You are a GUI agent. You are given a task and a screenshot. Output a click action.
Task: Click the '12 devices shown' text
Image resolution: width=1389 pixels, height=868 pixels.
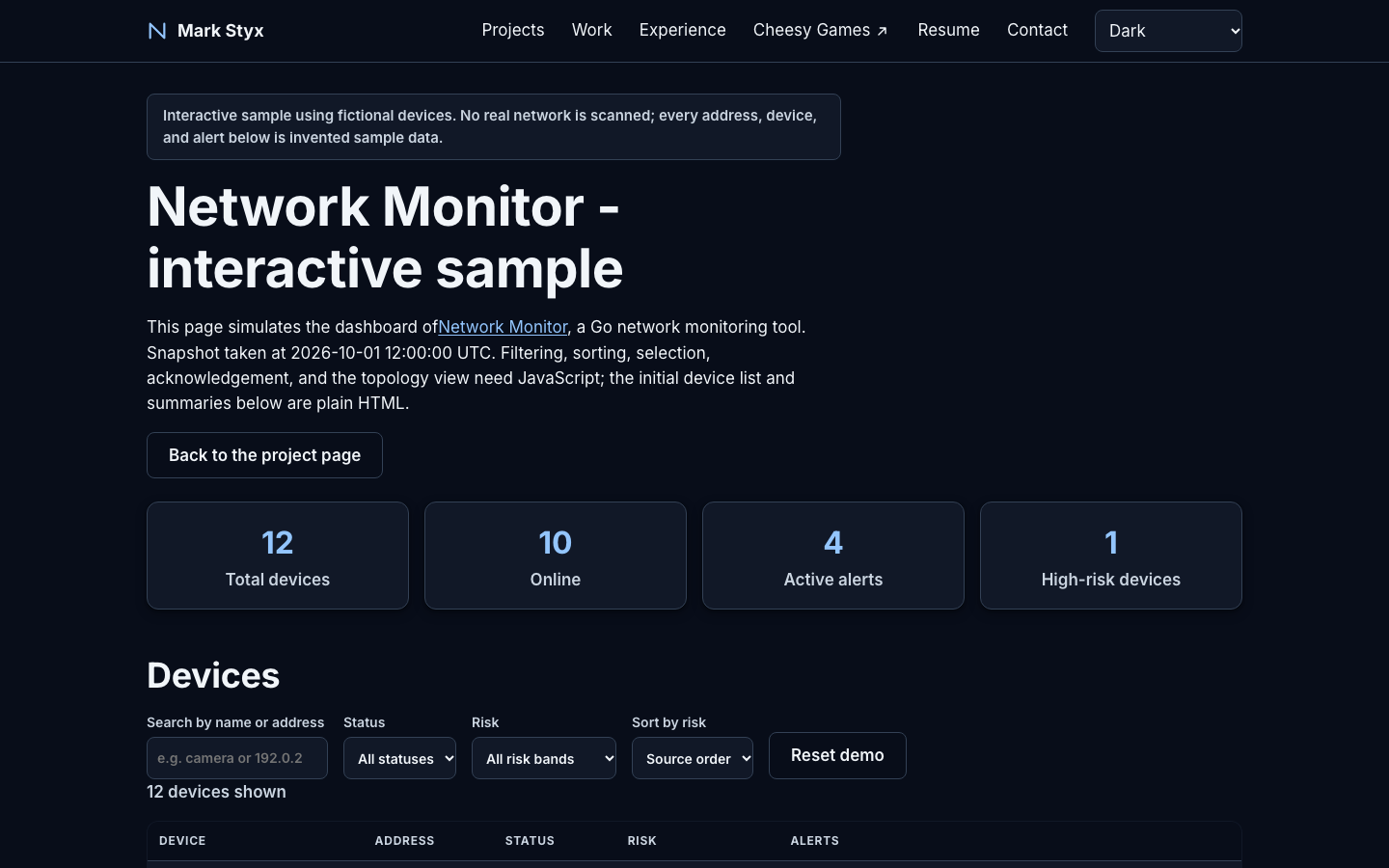click(x=216, y=792)
